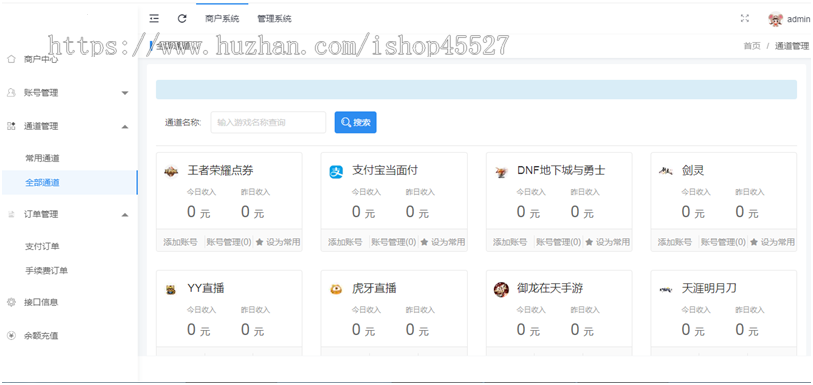Open 余额充值 in the sidebar
The image size is (813, 385).
pyautogui.click(x=41, y=336)
